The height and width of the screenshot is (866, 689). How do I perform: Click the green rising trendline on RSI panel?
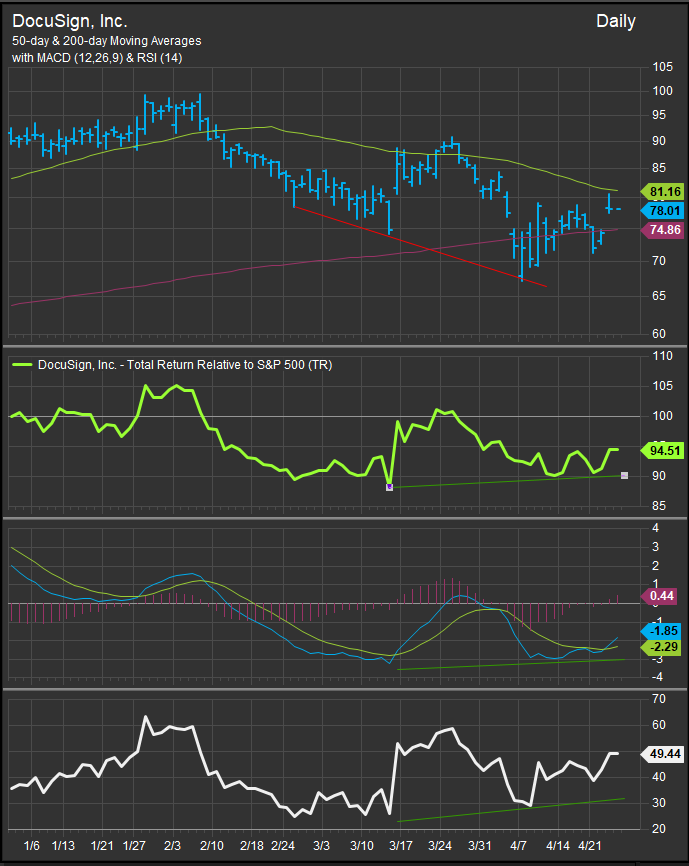(511, 810)
